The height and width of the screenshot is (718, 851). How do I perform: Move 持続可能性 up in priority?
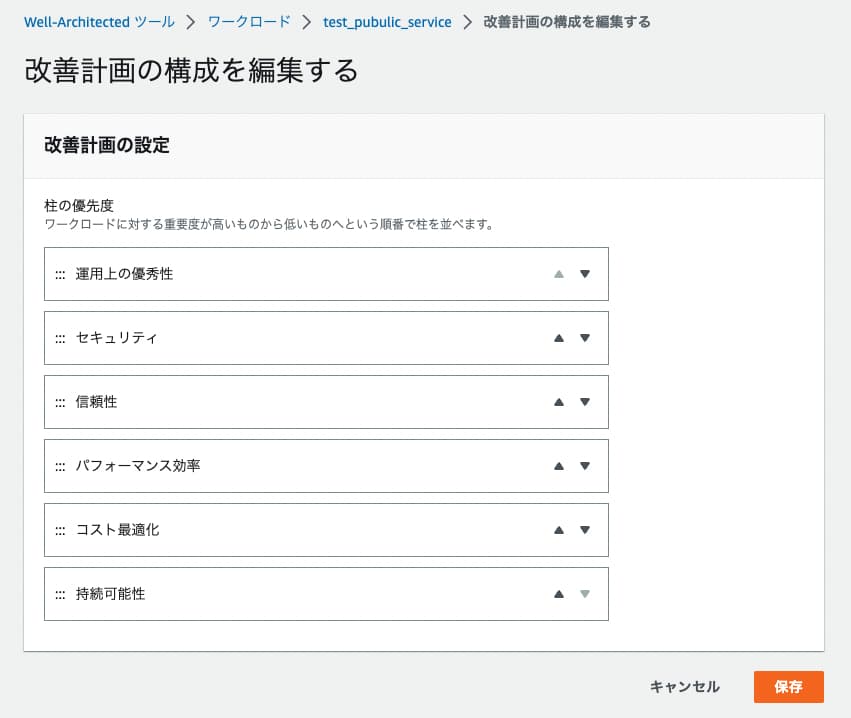558,594
